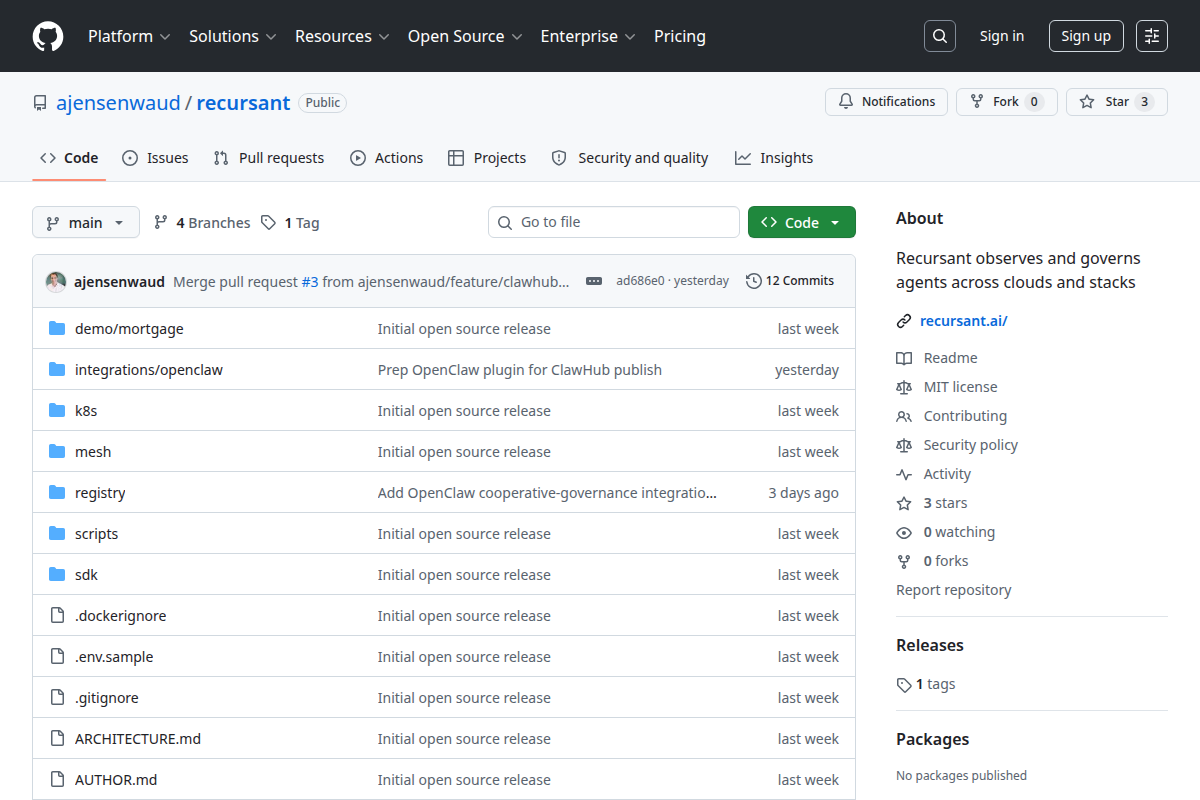
Task: Select the Code tab
Action: pos(69,158)
